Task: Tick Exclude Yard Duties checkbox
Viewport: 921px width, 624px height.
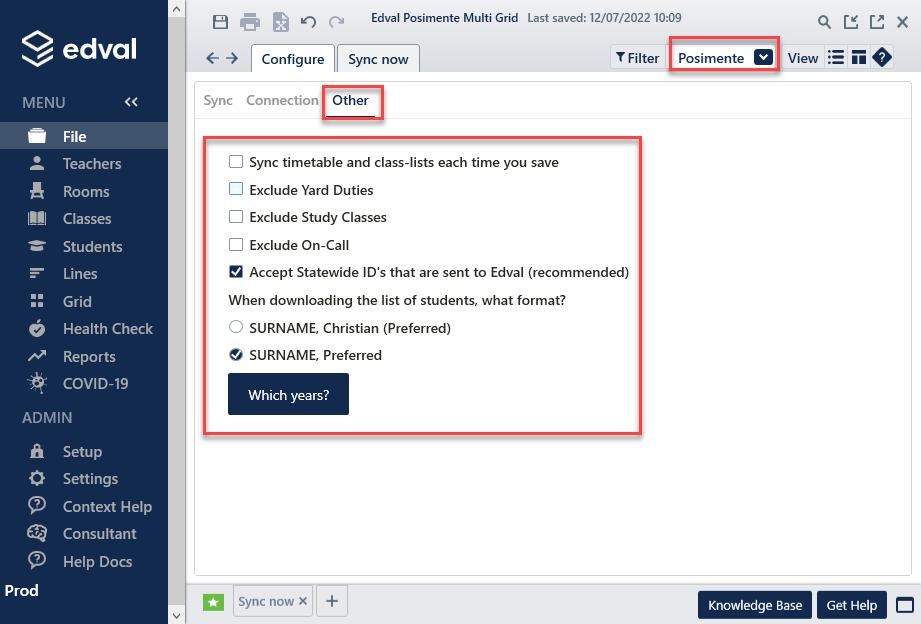Action: (x=236, y=189)
